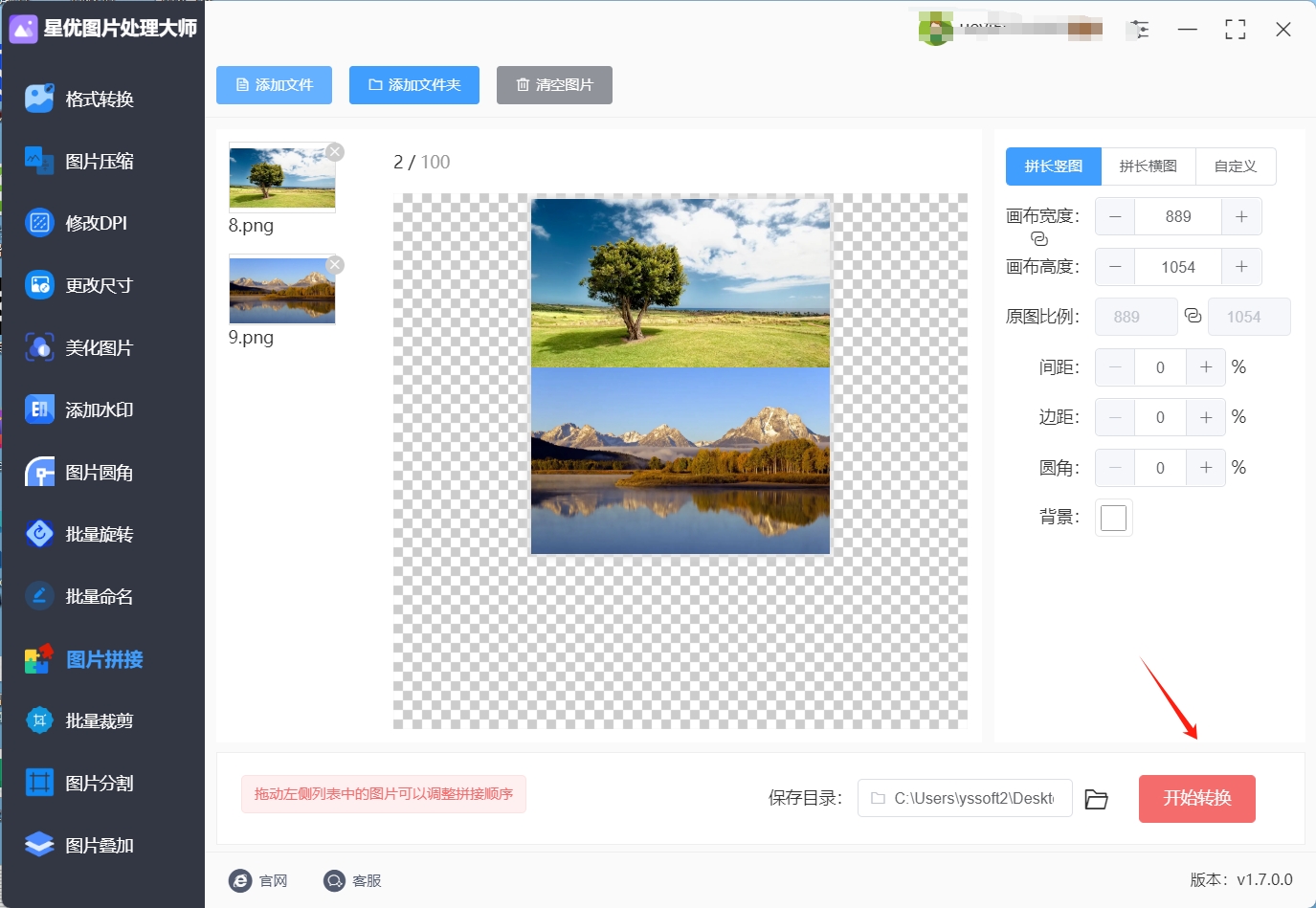1316x908 pixels.
Task: Click the 保存目录 save path field
Action: (x=965, y=798)
